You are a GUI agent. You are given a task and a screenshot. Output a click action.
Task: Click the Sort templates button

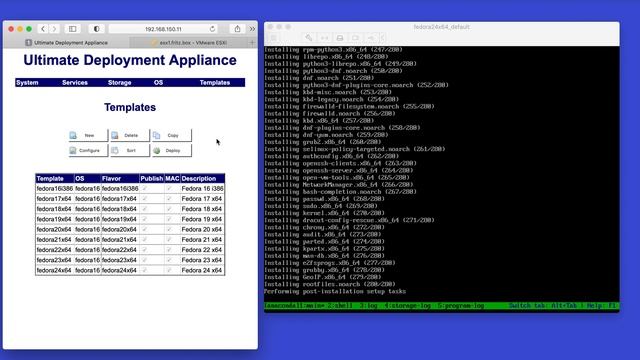click(x=130, y=150)
